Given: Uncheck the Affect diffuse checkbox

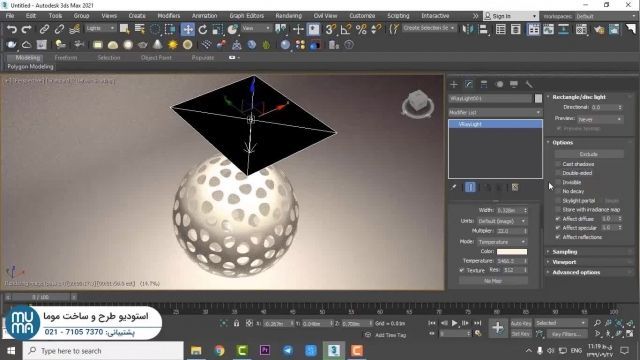Looking at the screenshot, I should (558, 219).
